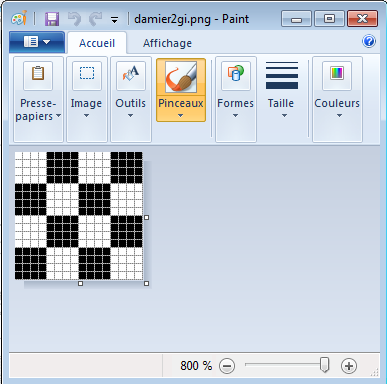The height and width of the screenshot is (384, 387).
Task: Click the bottom-right corner canvas resize handle
Action: (x=146, y=283)
